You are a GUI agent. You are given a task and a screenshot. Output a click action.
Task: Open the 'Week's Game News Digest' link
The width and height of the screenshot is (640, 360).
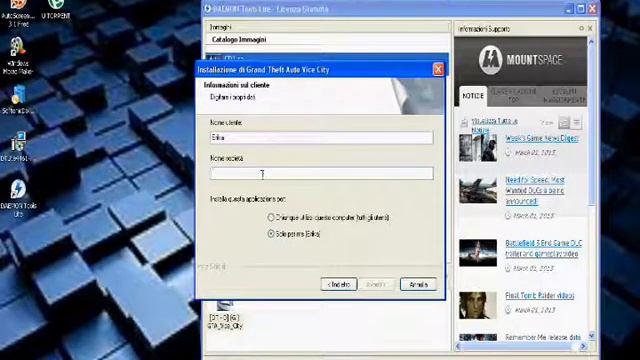pyautogui.click(x=541, y=138)
